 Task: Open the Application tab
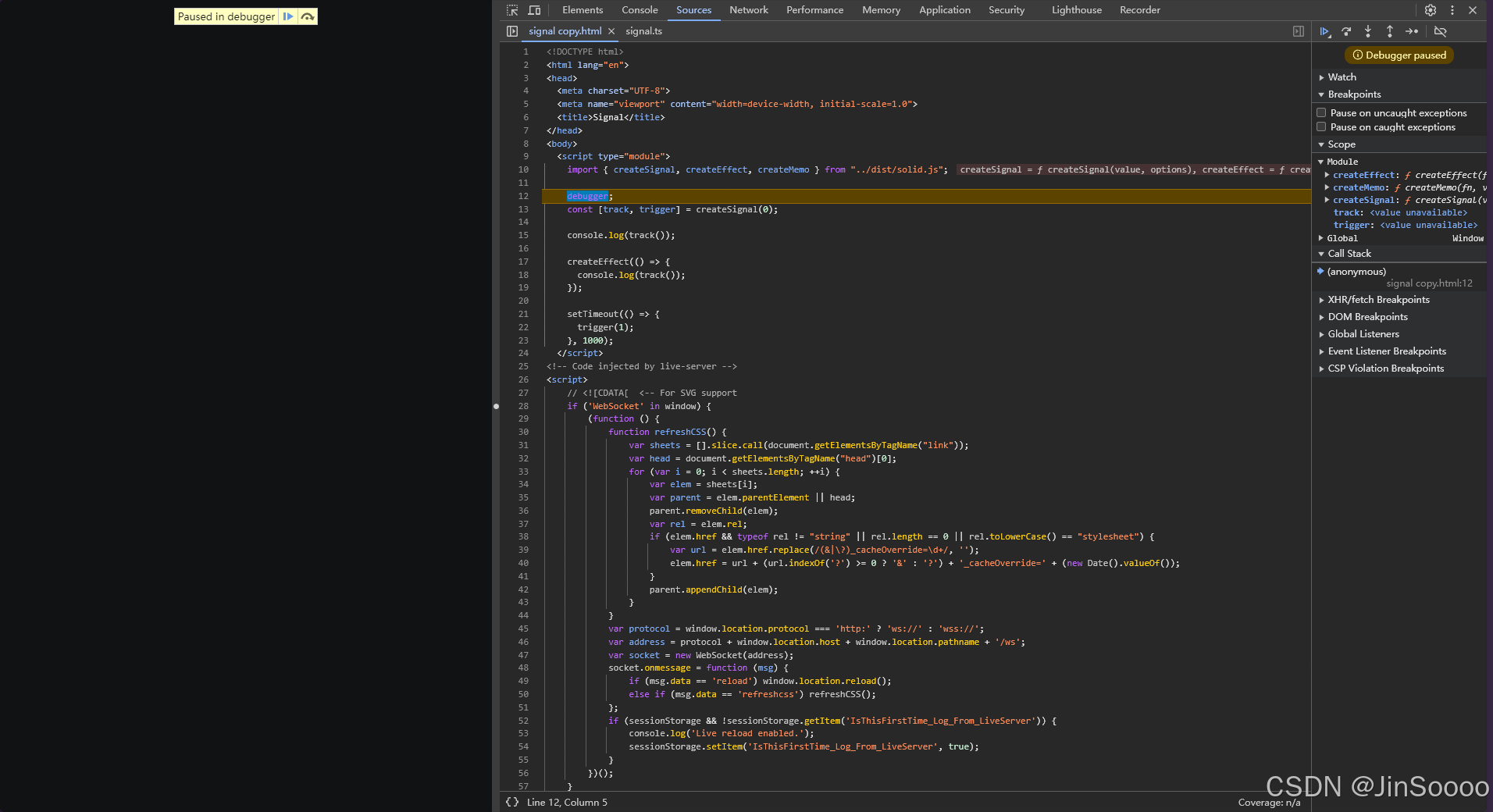[945, 10]
